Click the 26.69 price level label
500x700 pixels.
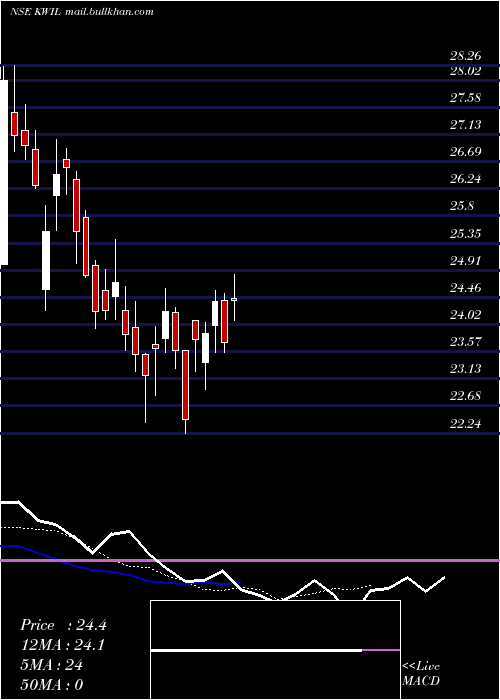tap(465, 152)
